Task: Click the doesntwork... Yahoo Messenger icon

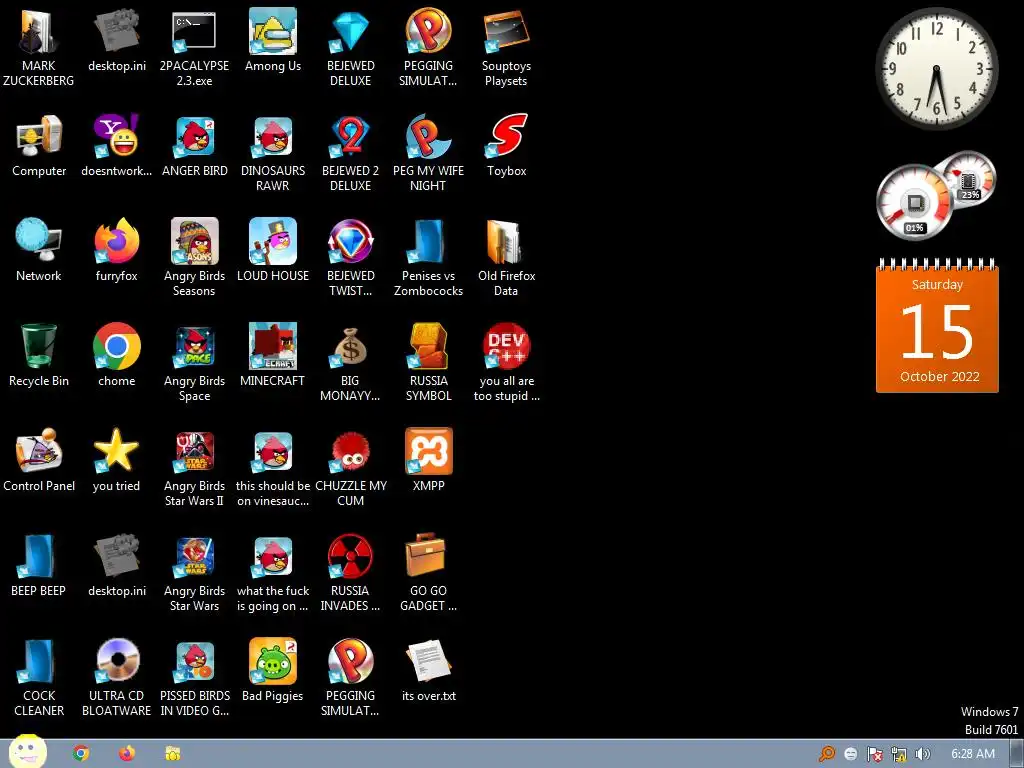Action: (116, 137)
